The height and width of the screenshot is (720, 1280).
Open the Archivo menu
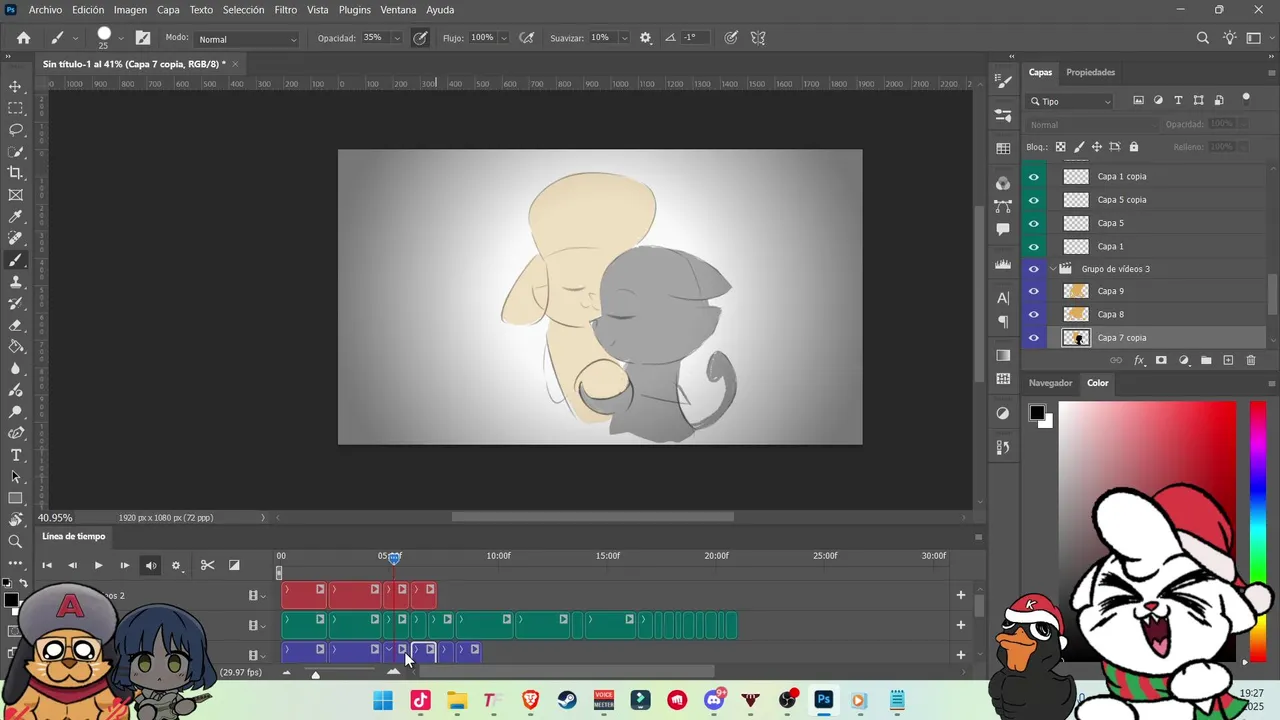point(45,10)
